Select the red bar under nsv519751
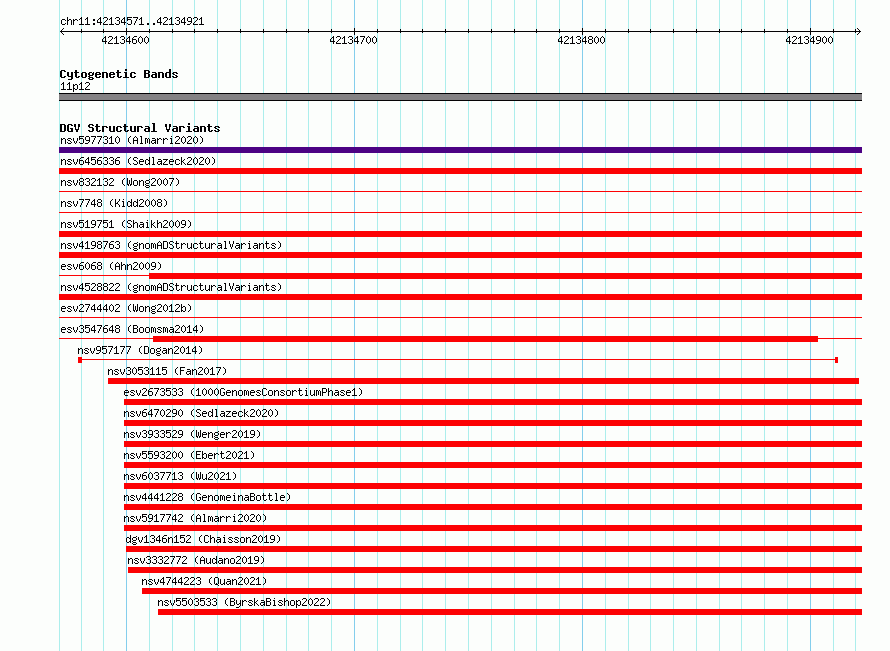 [x=460, y=234]
